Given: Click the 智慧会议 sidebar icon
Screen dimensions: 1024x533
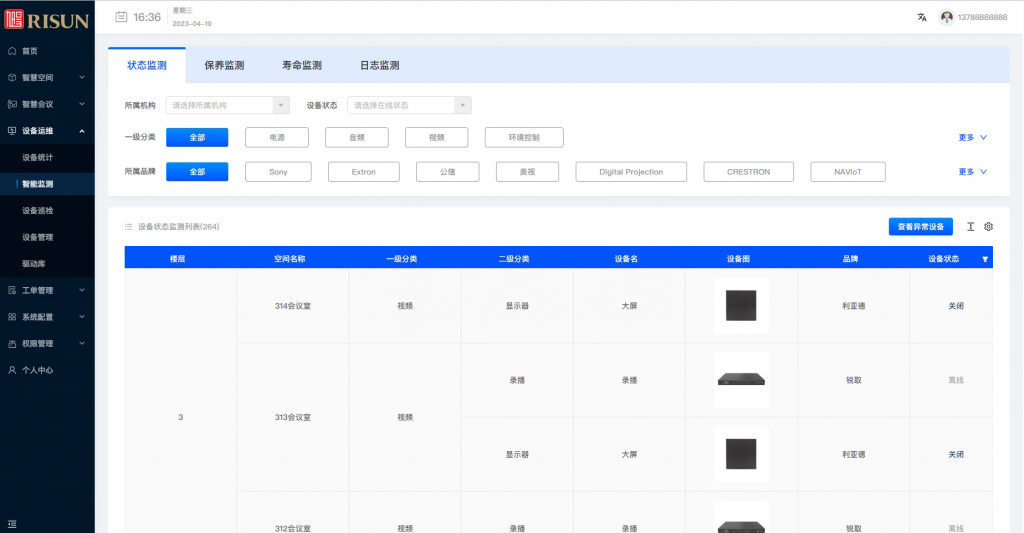Looking at the screenshot, I should pyautogui.click(x=12, y=105).
